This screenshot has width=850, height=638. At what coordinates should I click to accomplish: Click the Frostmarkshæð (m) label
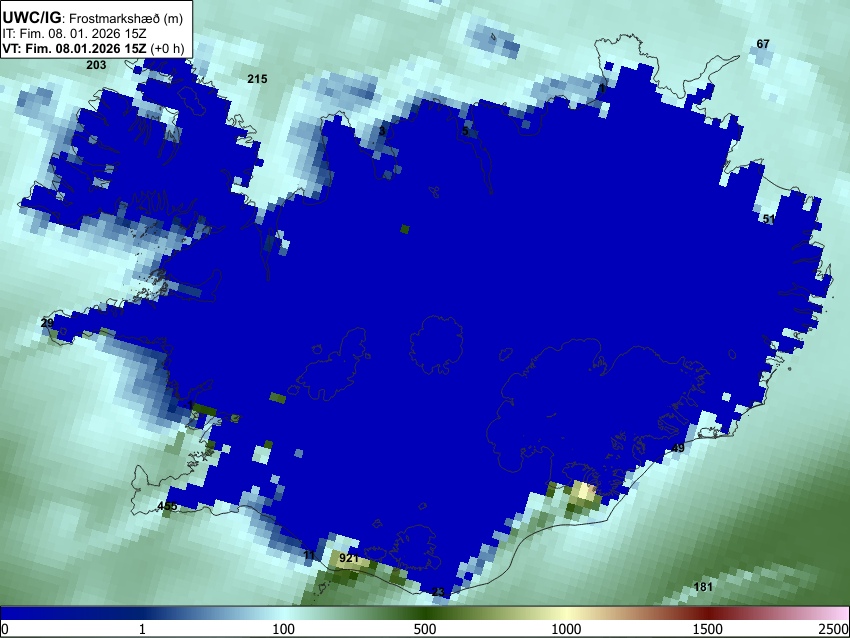[126, 19]
